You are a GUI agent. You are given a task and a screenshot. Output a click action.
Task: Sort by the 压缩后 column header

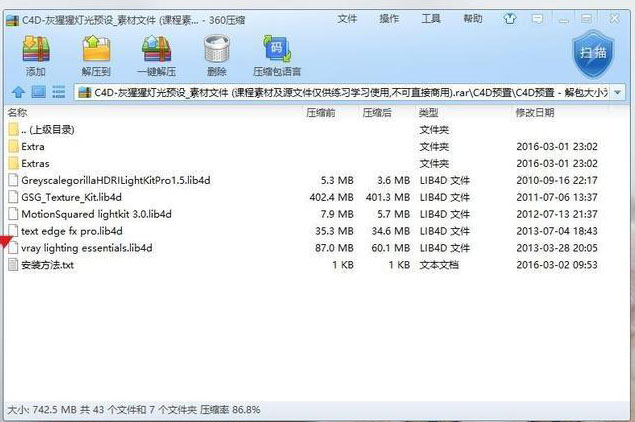pos(377,113)
